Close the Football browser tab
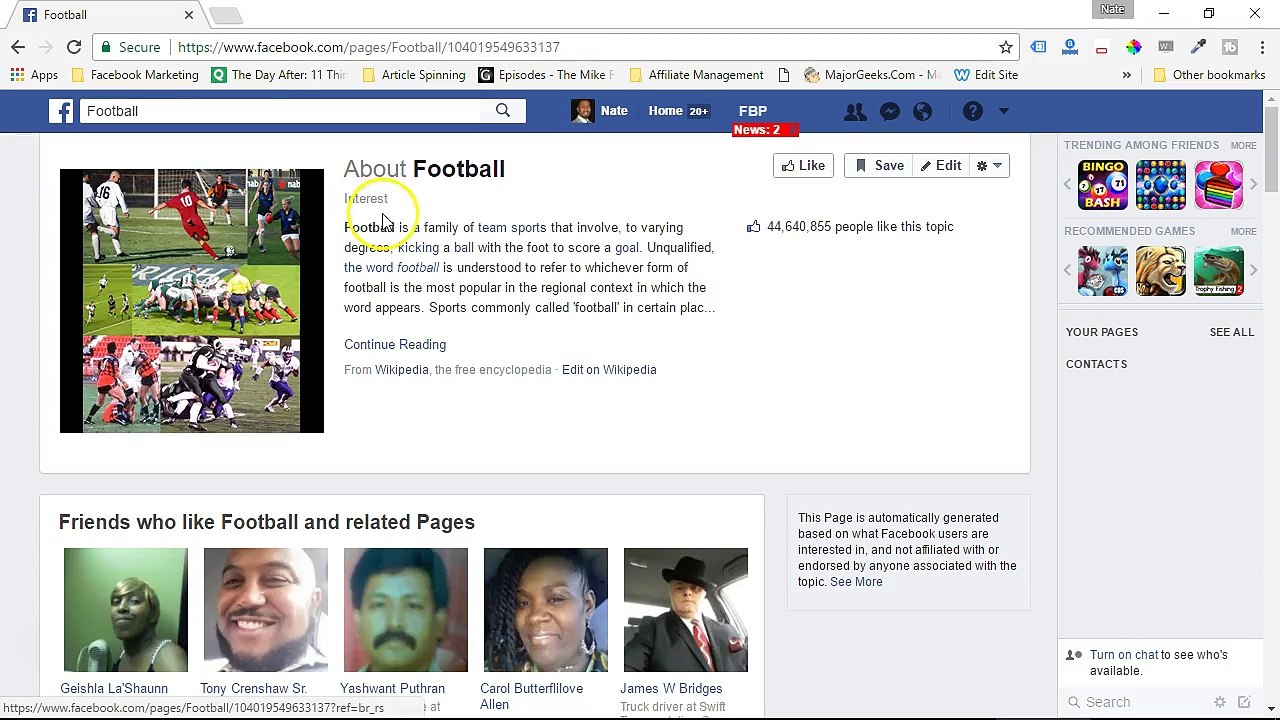 [x=188, y=15]
